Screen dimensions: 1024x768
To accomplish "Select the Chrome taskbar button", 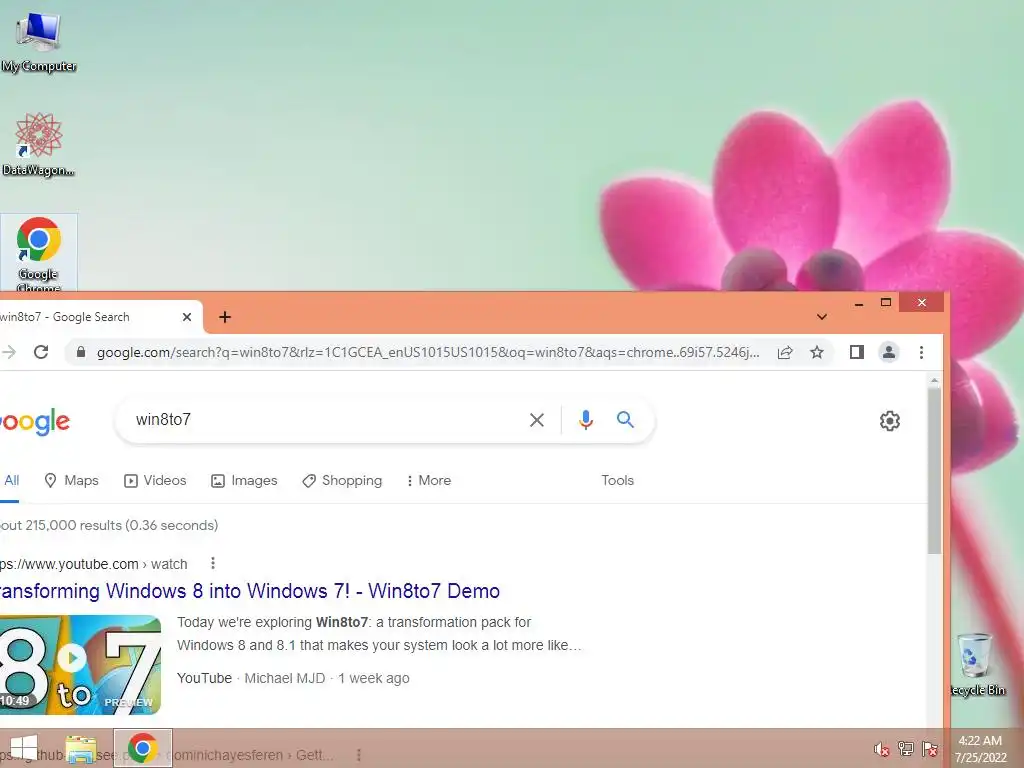I will tap(142, 748).
